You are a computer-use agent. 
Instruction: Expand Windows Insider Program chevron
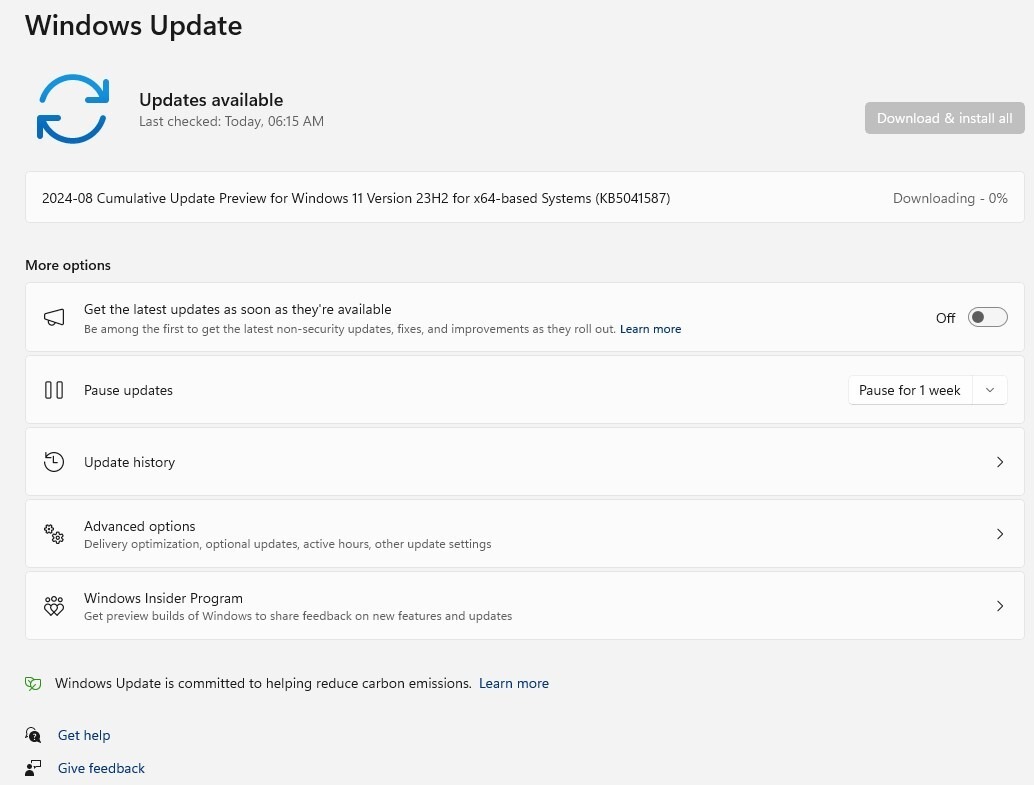(x=1000, y=606)
